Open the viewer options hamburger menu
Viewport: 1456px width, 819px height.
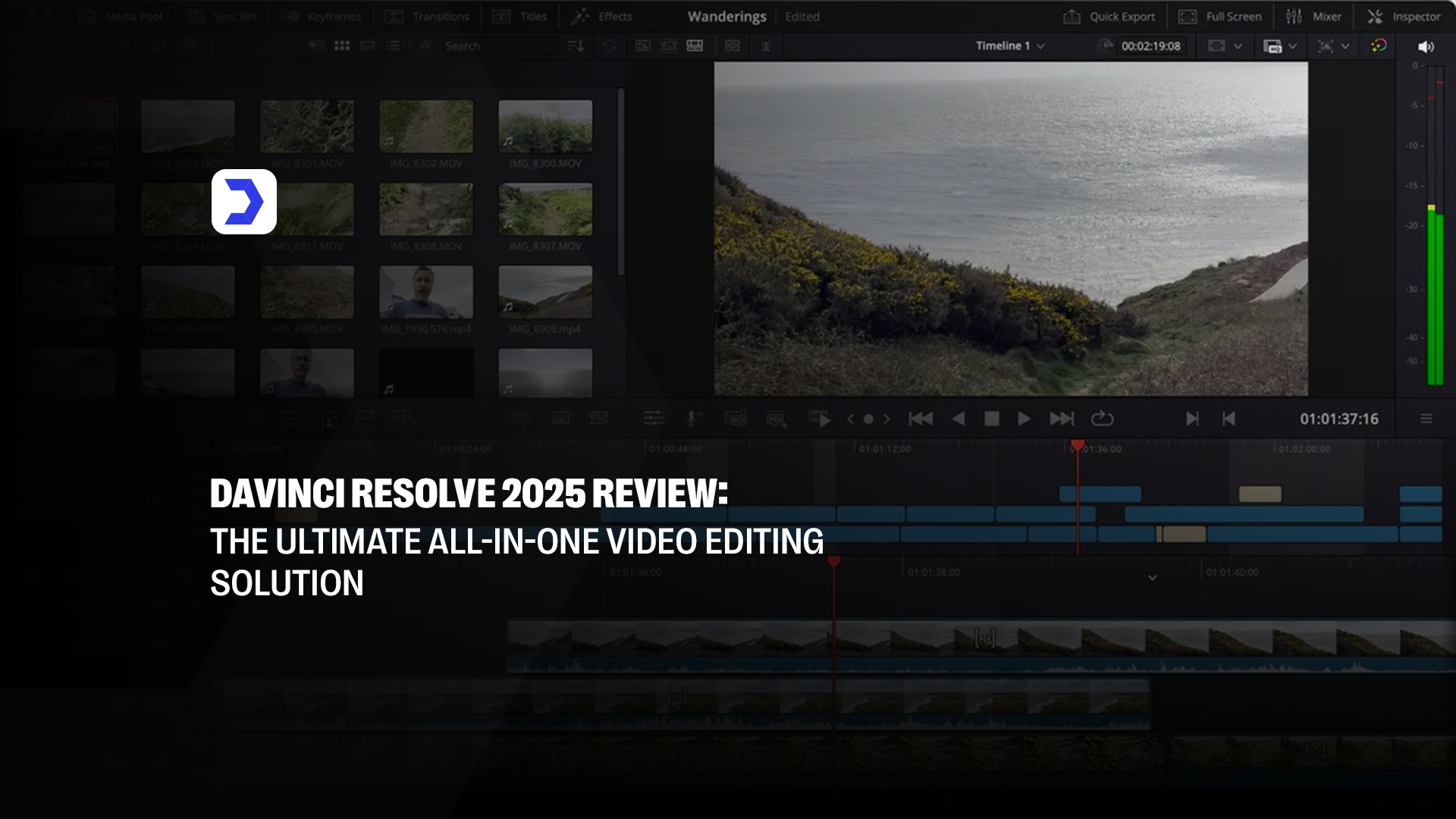click(x=1426, y=419)
